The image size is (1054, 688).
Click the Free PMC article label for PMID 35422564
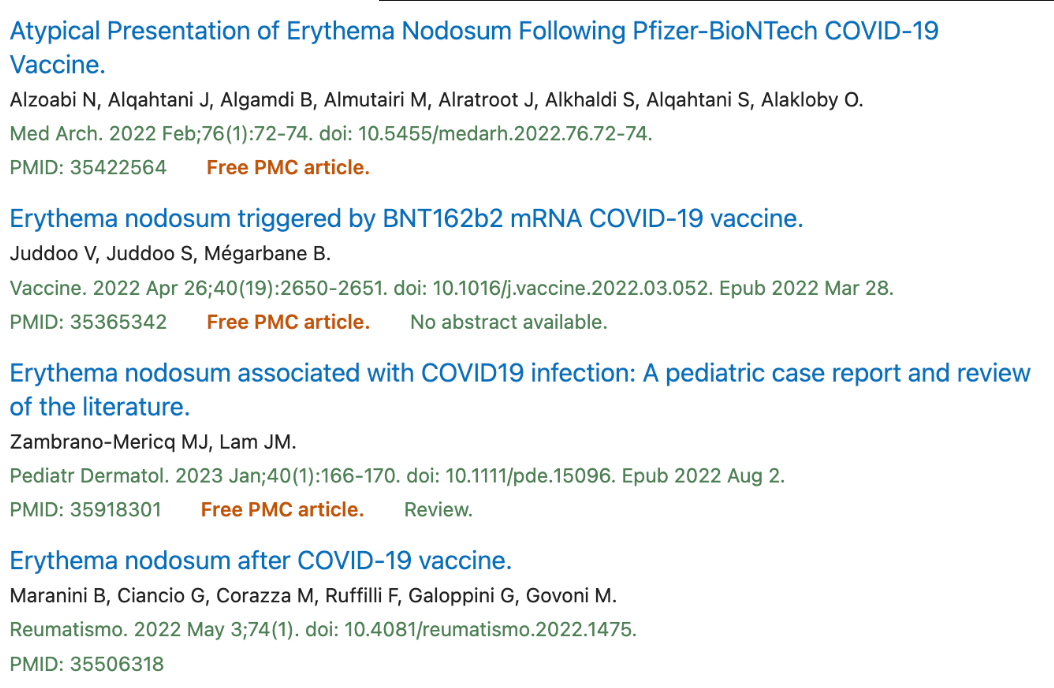pos(288,167)
